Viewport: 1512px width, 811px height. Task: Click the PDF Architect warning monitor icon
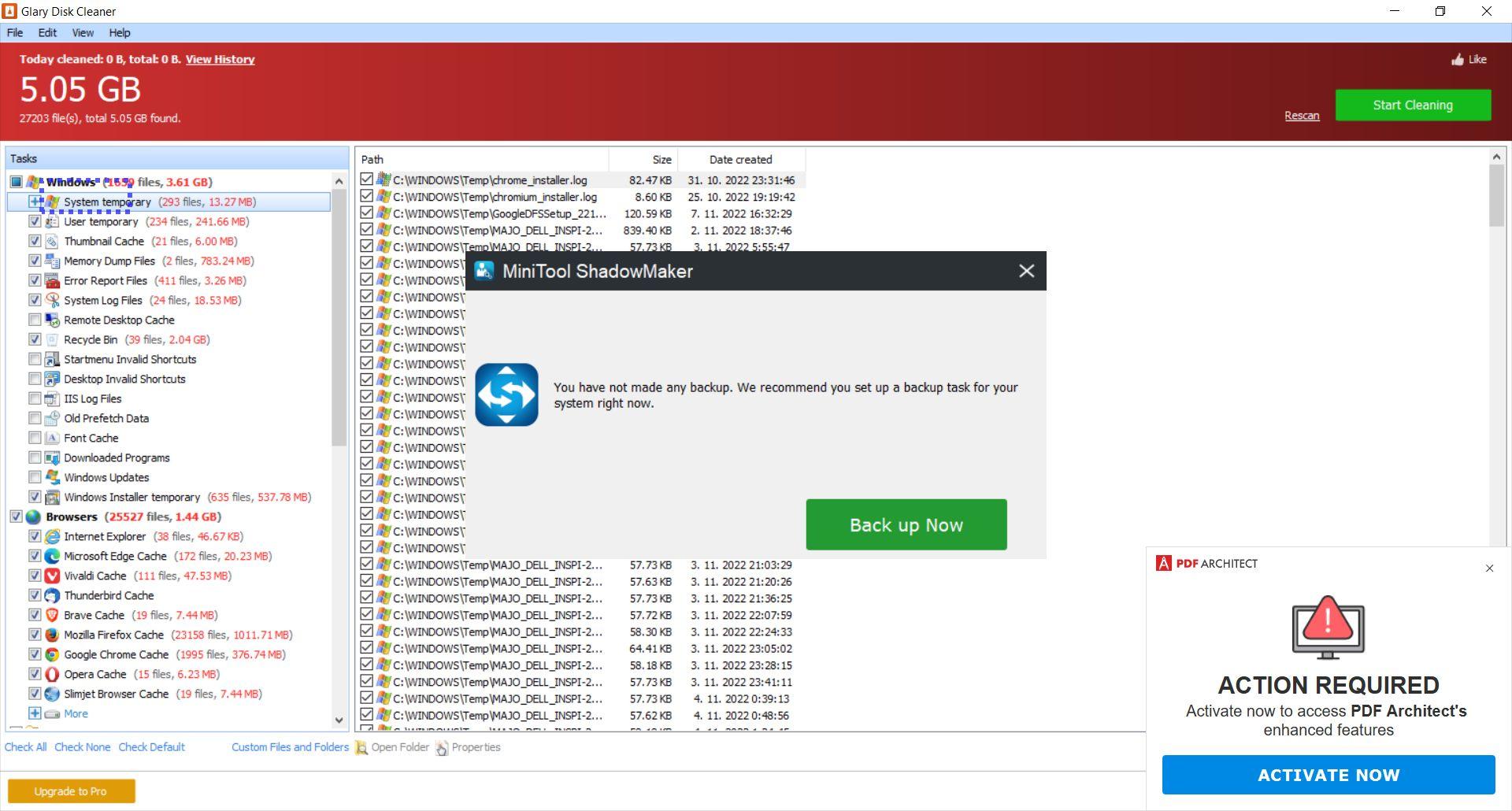[1329, 628]
